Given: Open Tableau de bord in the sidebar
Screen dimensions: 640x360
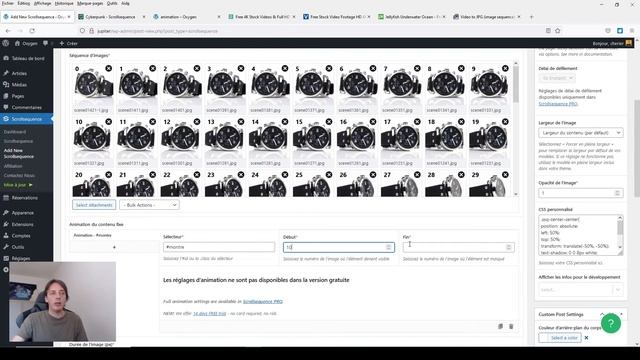Looking at the screenshot, I should [x=27, y=58].
